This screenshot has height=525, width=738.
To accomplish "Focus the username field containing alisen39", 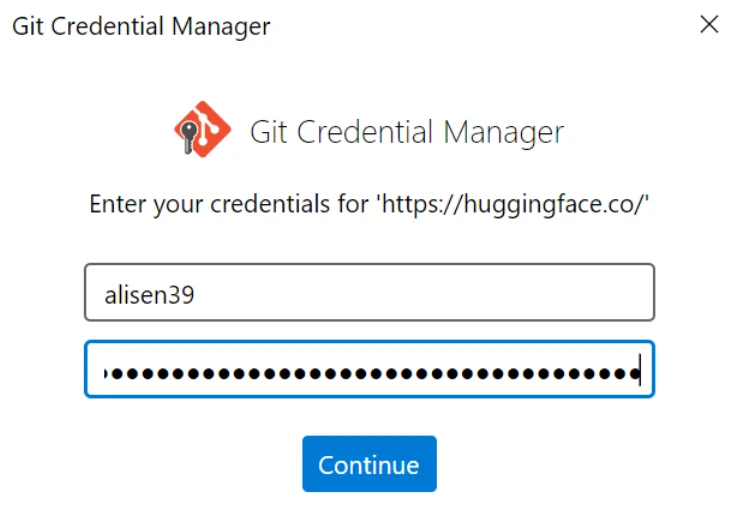I will point(369,292).
